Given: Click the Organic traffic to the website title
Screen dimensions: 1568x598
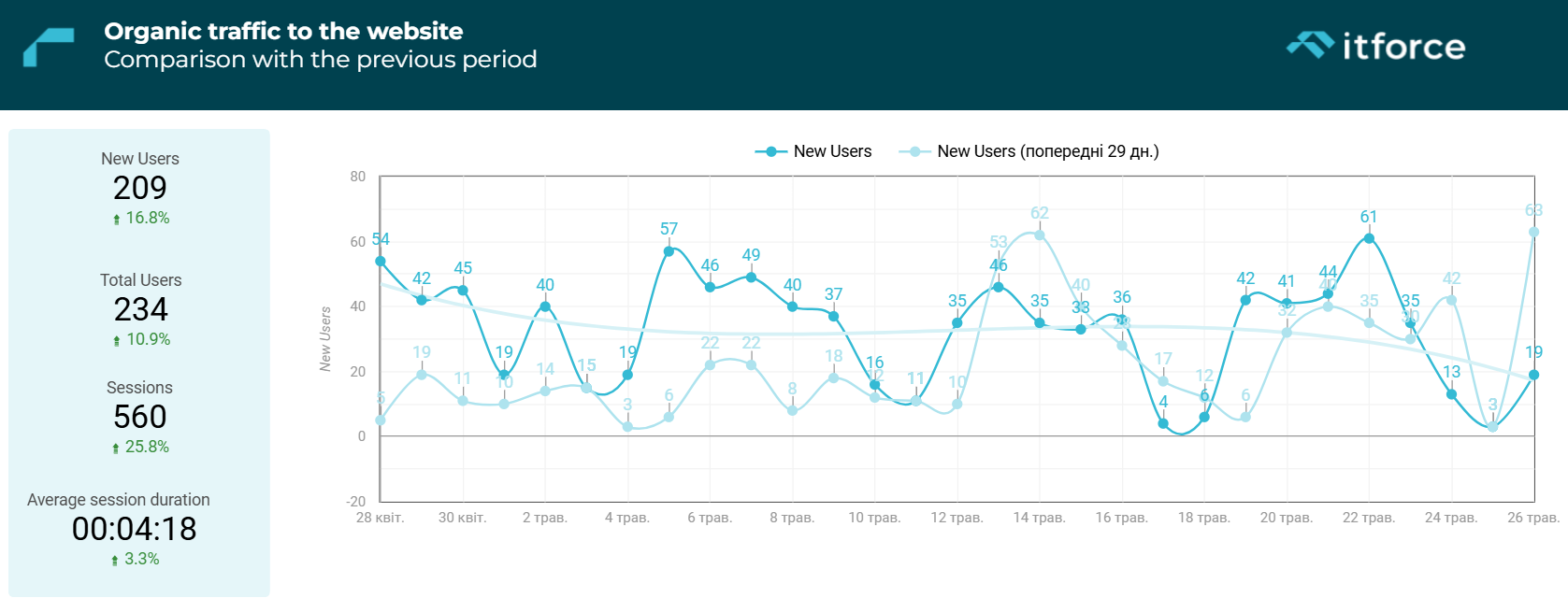Looking at the screenshot, I should point(283,31).
